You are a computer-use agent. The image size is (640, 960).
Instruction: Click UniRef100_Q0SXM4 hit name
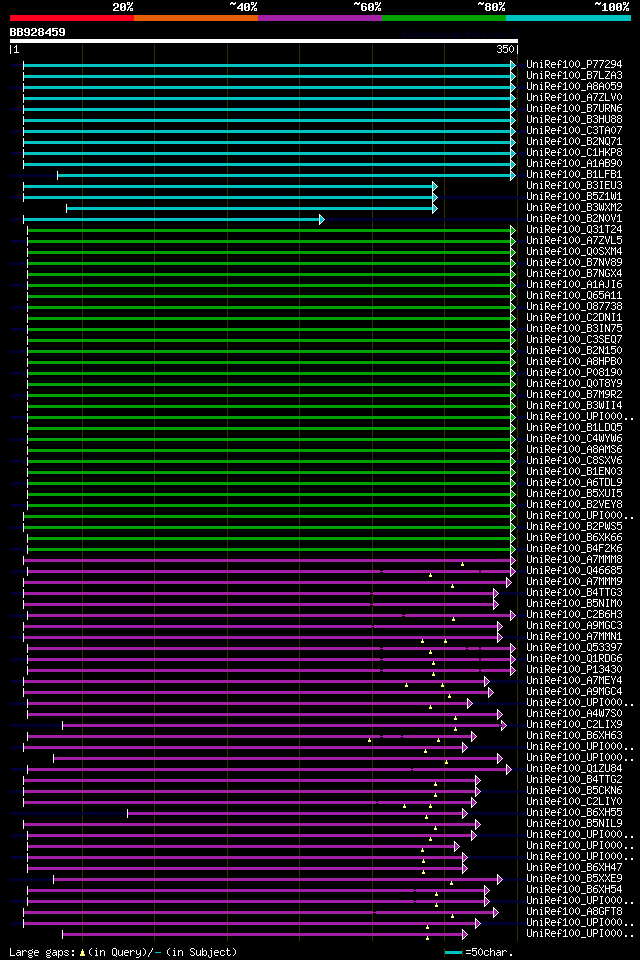tap(574, 252)
